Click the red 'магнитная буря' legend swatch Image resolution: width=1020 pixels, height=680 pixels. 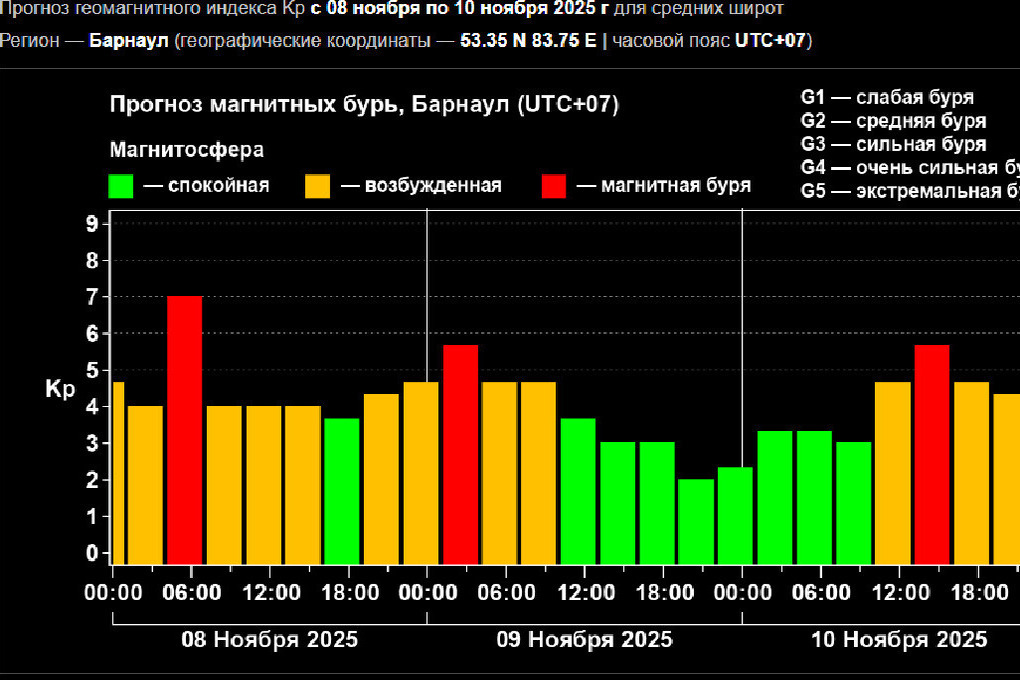pyautogui.click(x=553, y=186)
